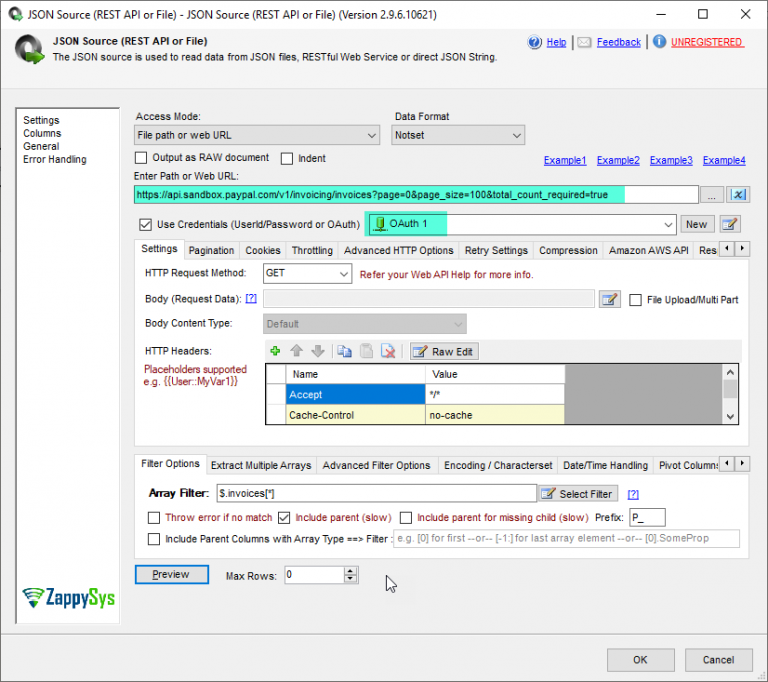Uncheck Use Credentials checkbox
Image resolution: width=768 pixels, height=682 pixels.
145,224
